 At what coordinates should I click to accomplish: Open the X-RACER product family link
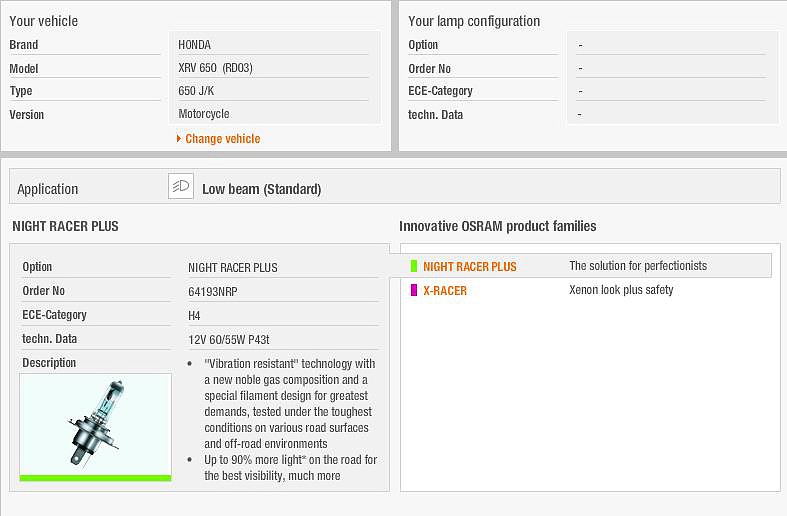click(x=445, y=291)
